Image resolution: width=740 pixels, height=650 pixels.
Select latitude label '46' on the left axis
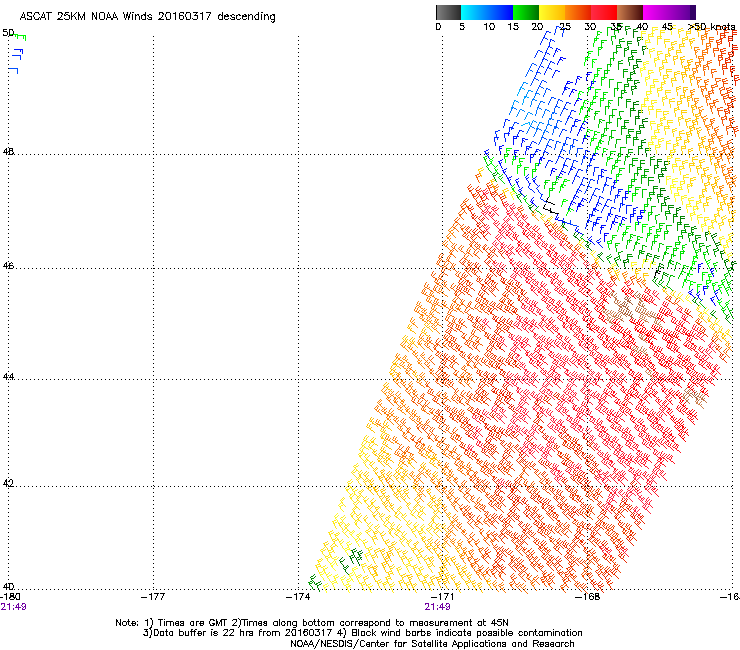(8, 266)
